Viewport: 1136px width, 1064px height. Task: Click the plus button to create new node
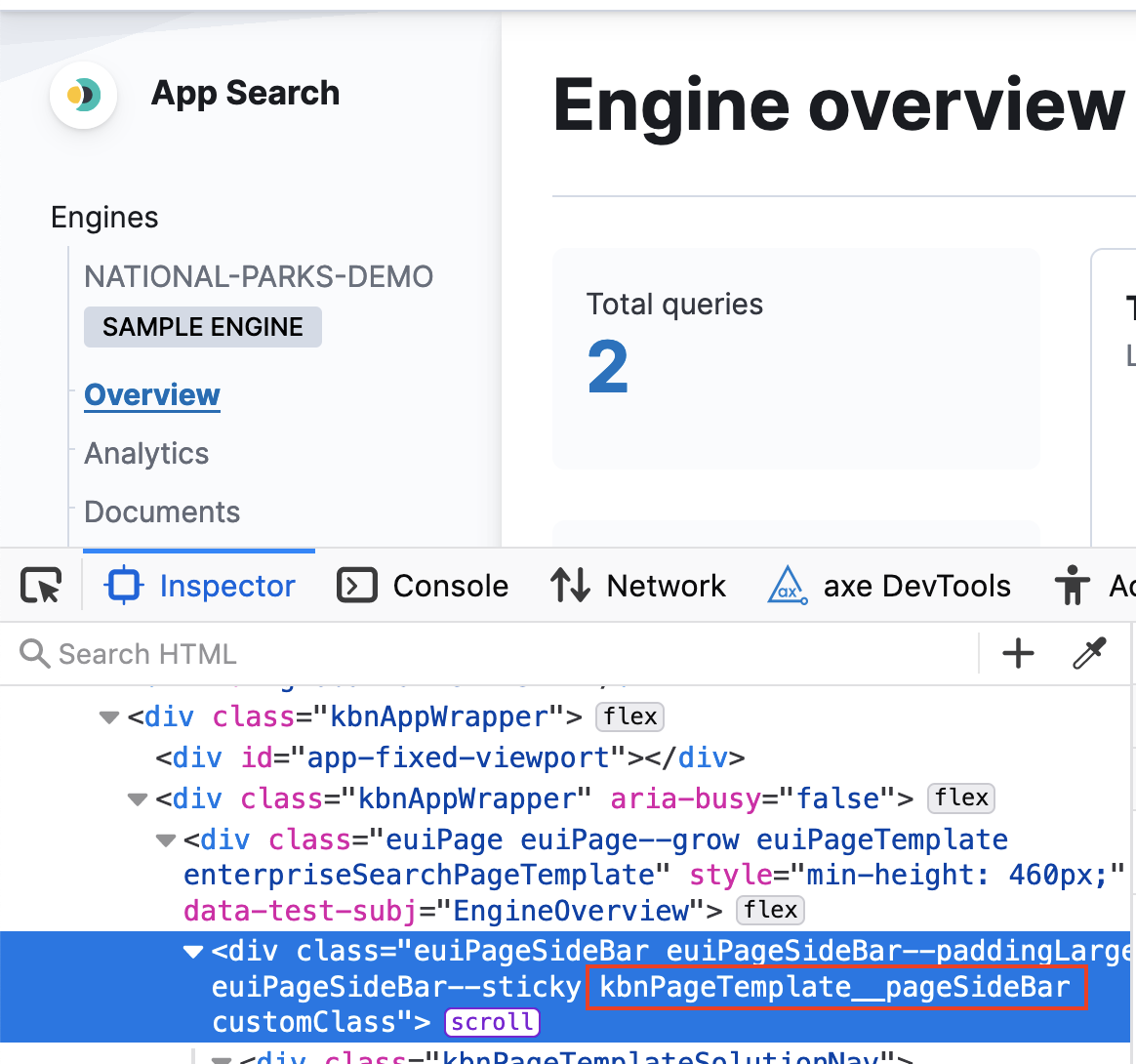pos(1018,653)
